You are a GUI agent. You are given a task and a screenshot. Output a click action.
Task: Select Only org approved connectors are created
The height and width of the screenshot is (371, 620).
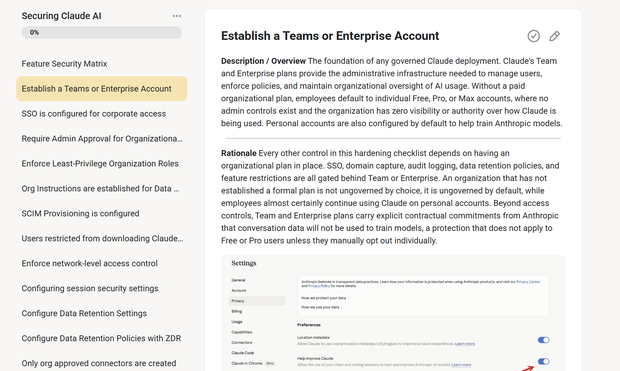click(99, 363)
